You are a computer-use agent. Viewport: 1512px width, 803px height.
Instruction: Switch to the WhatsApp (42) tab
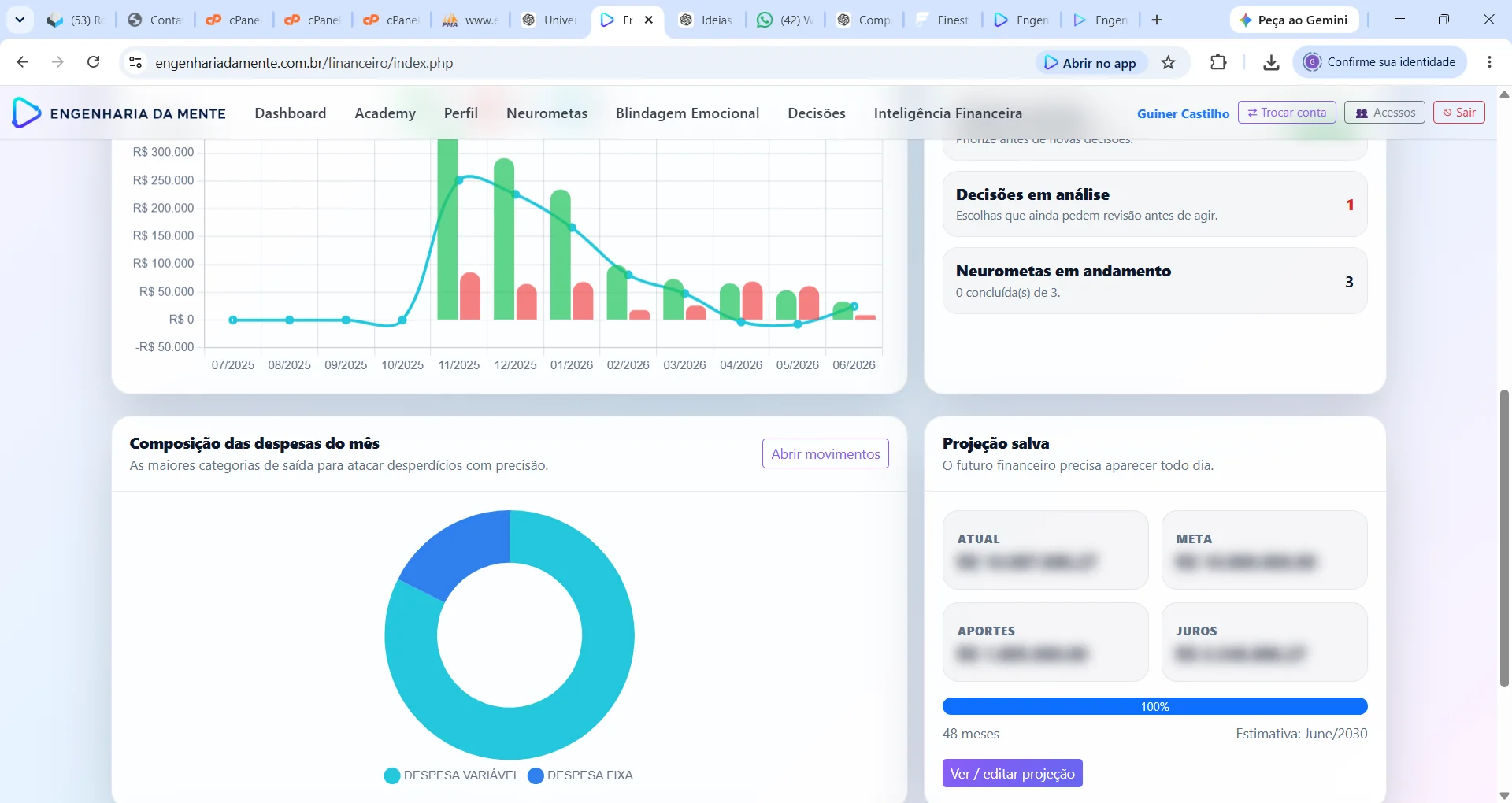(x=784, y=20)
